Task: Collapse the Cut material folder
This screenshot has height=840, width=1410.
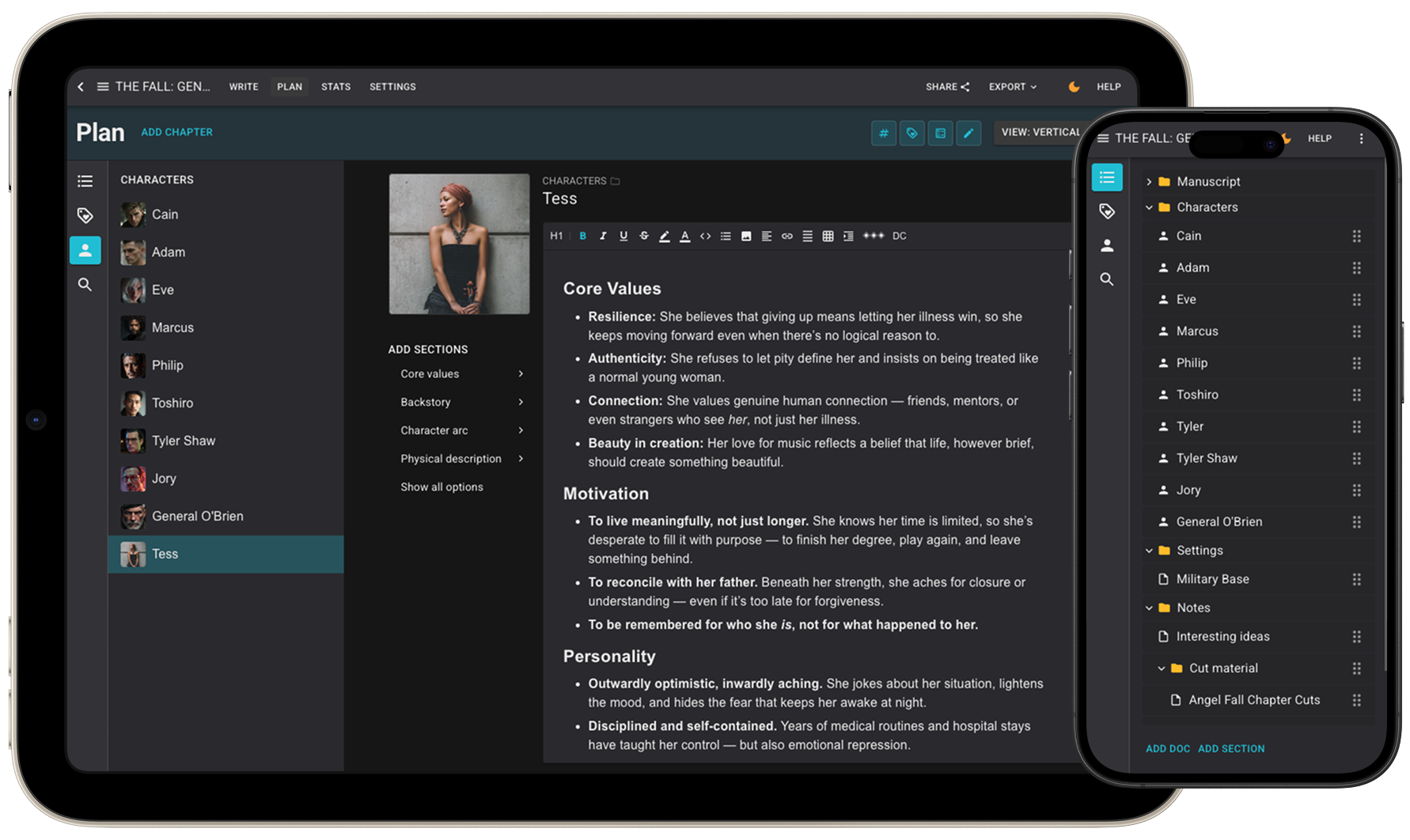Action: [1162, 668]
